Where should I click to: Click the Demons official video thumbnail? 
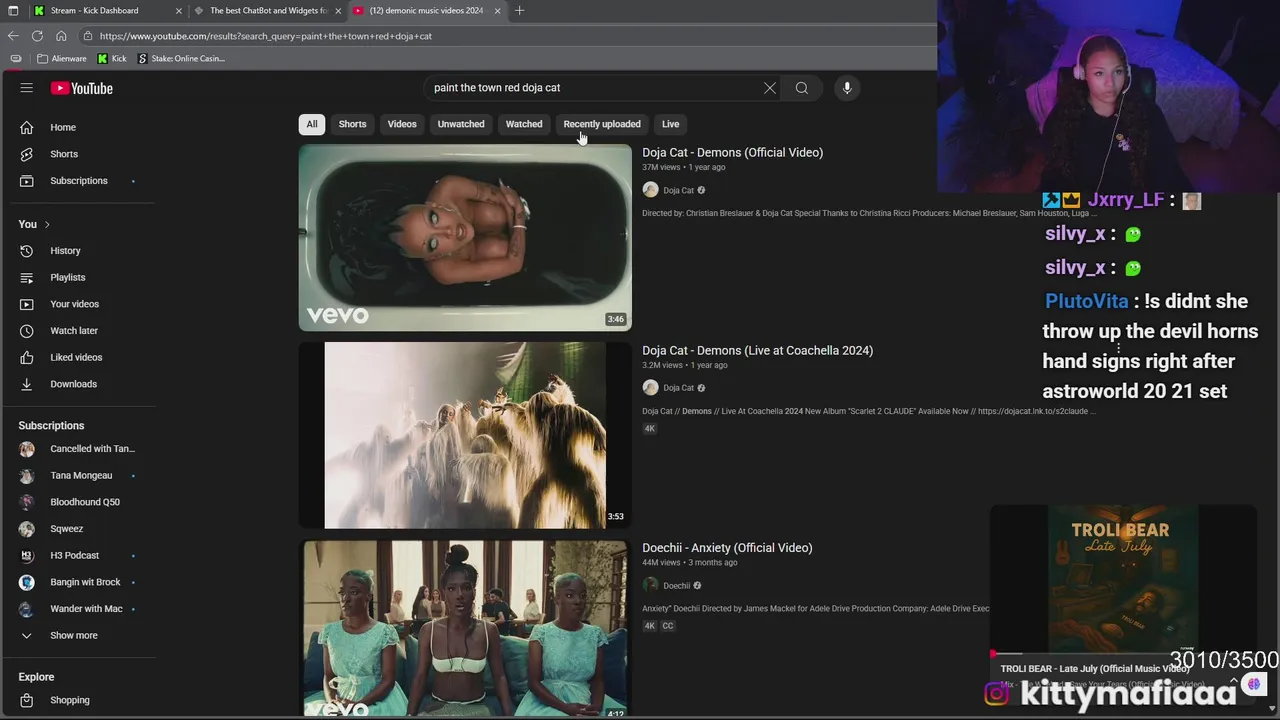pos(465,238)
